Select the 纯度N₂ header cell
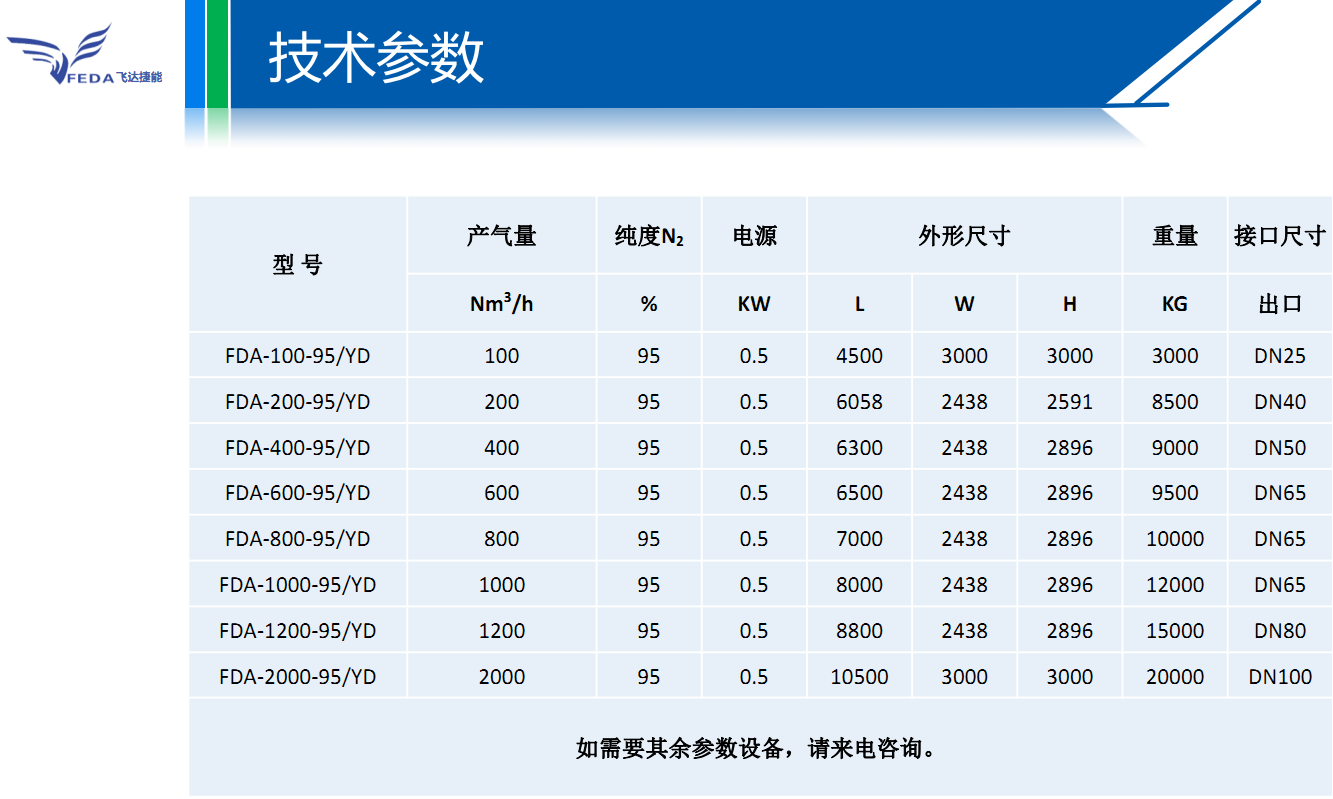The width and height of the screenshot is (1333, 799). [649, 237]
